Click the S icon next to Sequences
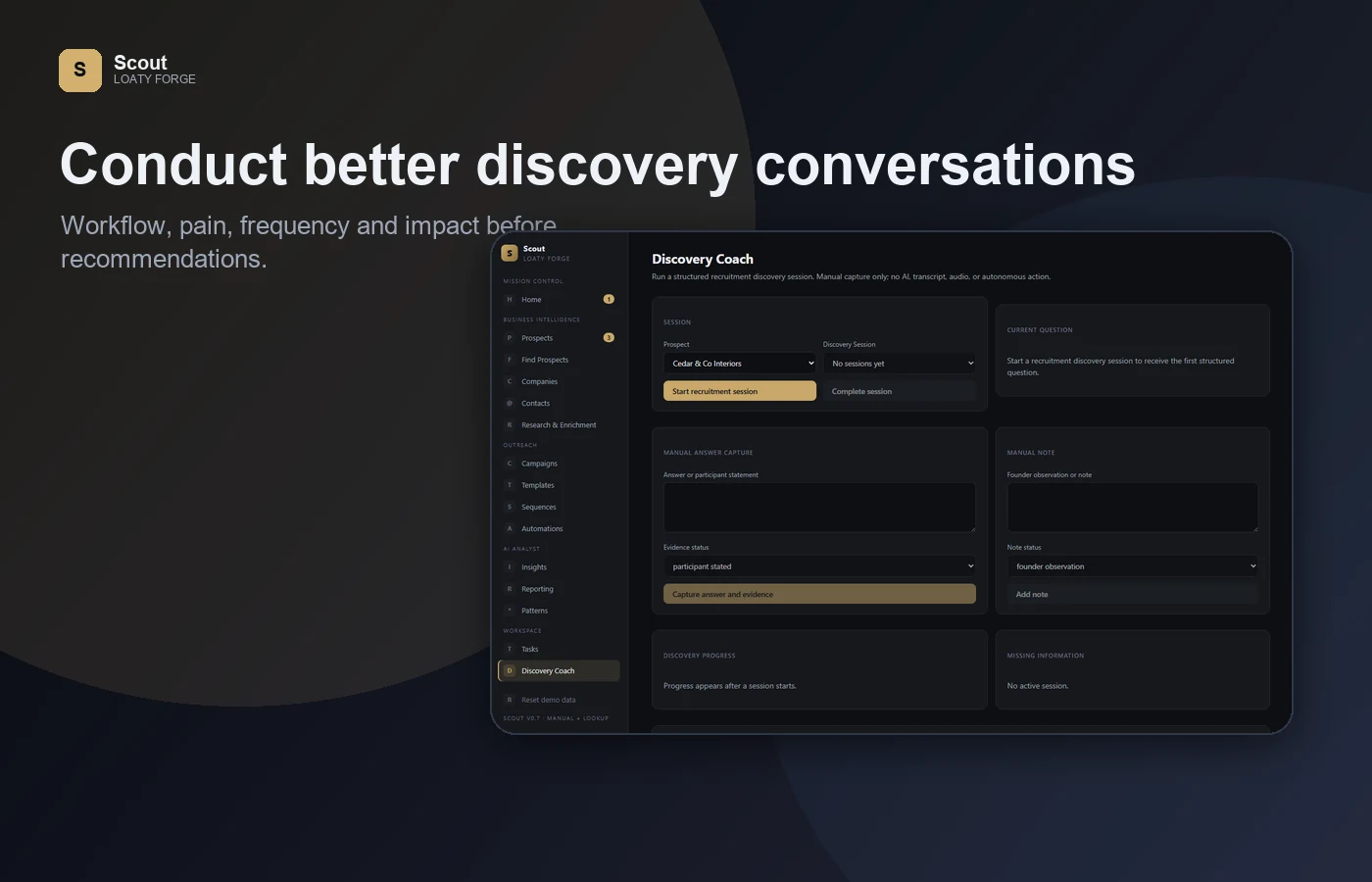Viewport: 1372px width, 882px height. (510, 507)
